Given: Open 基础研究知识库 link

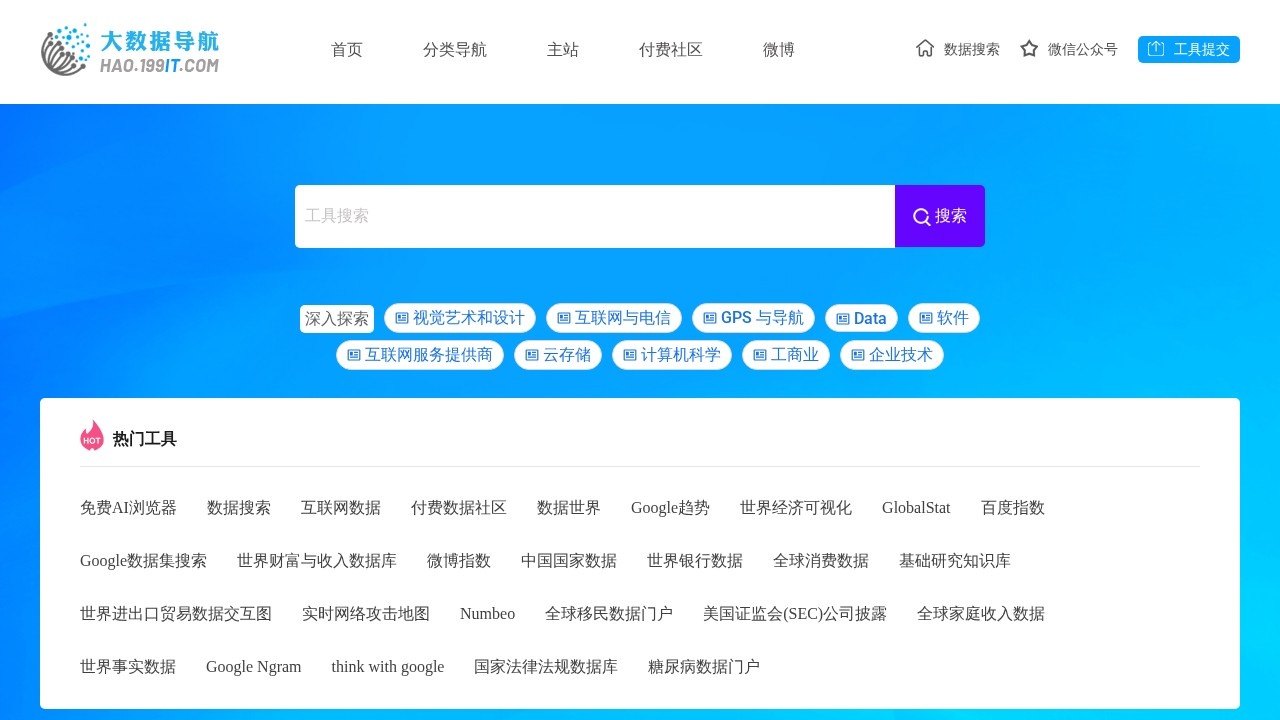Looking at the screenshot, I should coord(955,561).
